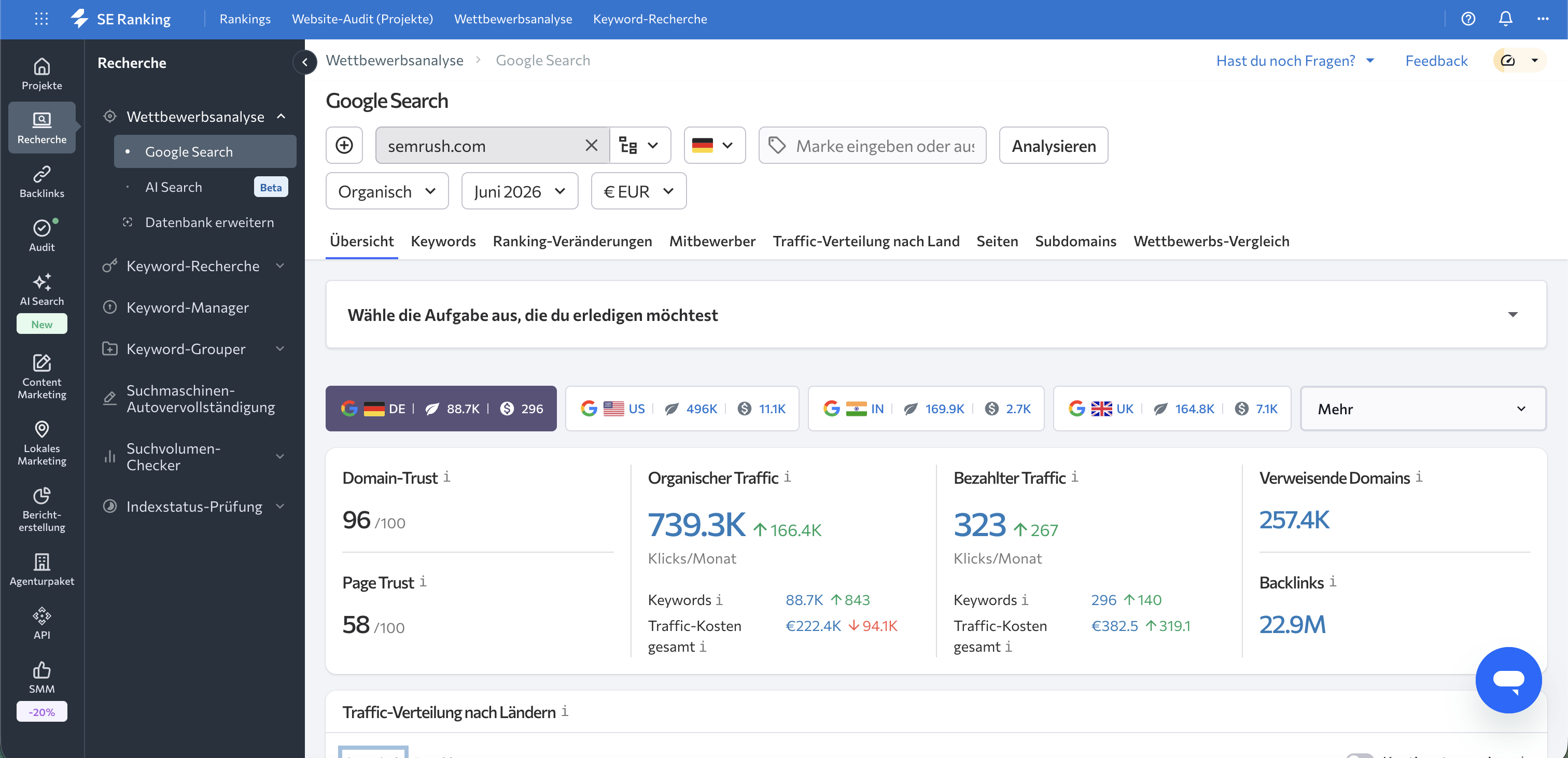Click the Feedback link

coord(1436,60)
